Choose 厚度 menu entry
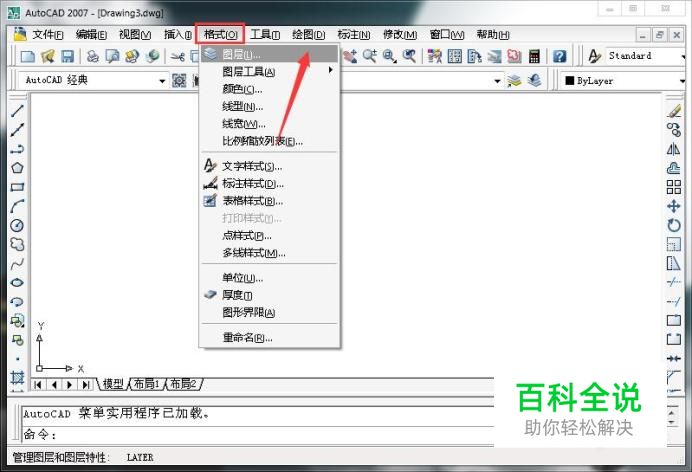The height and width of the screenshot is (472, 692). click(x=270, y=295)
